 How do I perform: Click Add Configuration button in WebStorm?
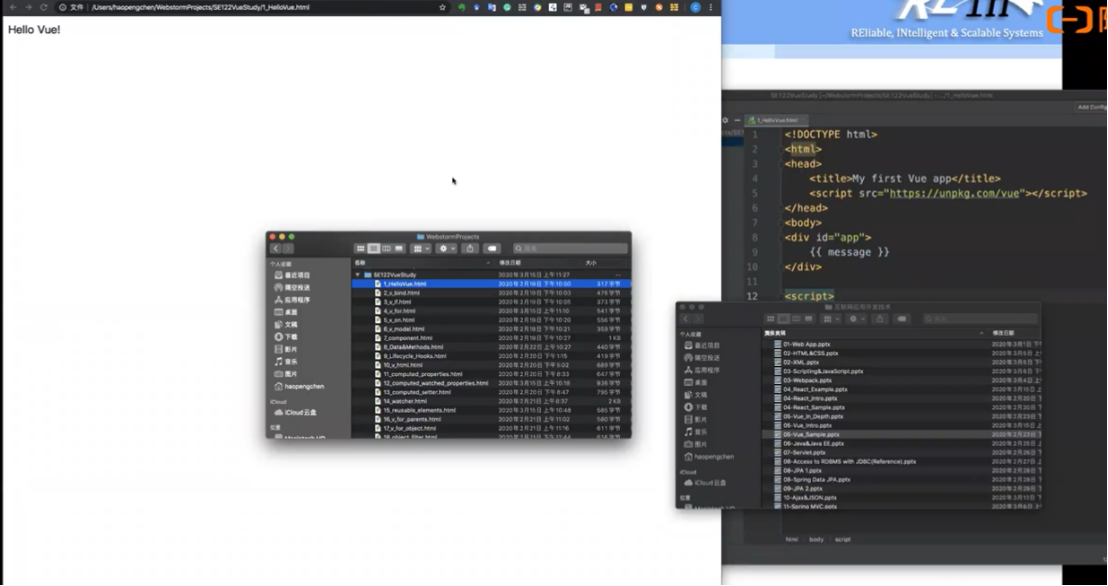(x=1092, y=107)
